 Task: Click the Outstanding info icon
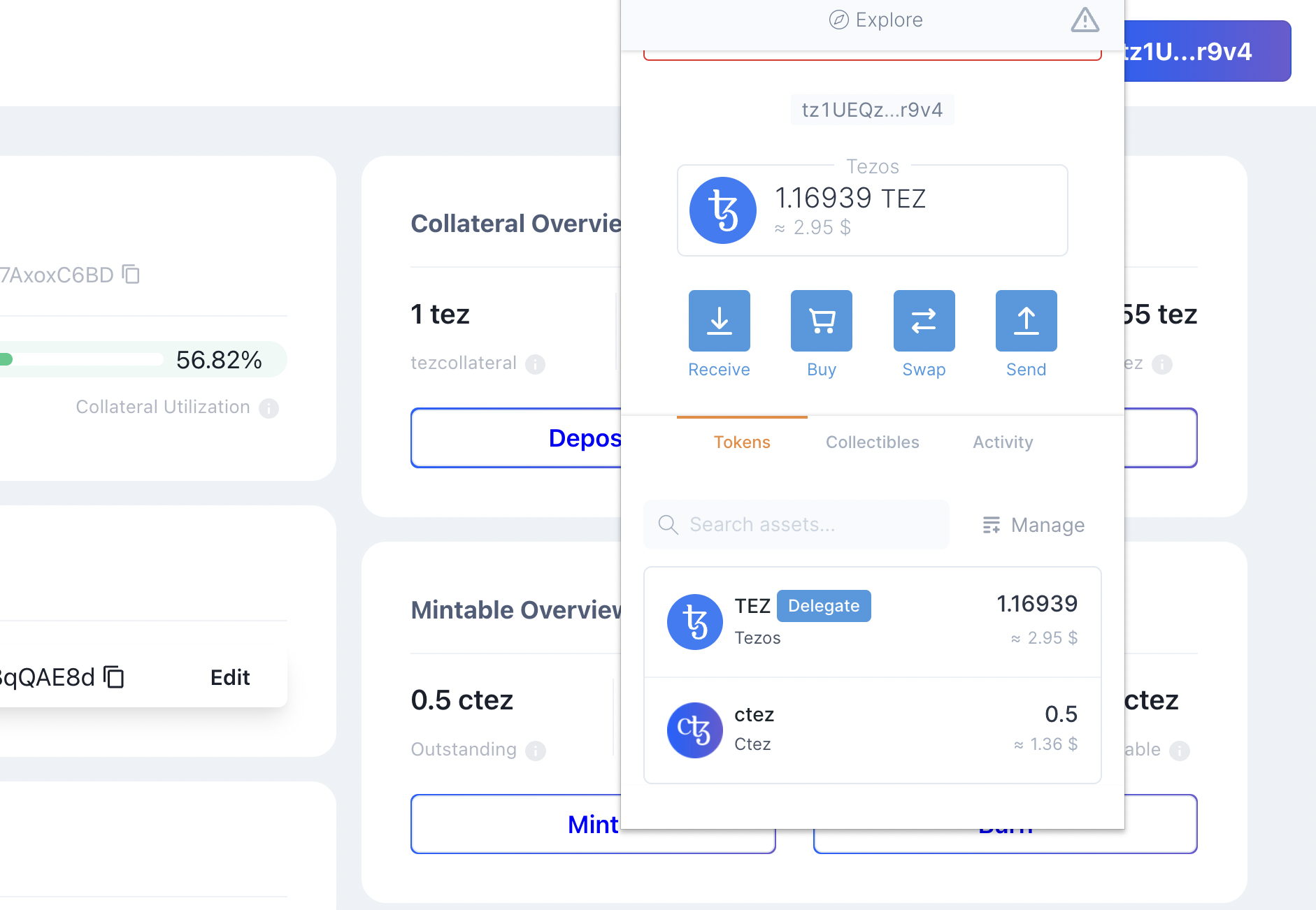[x=535, y=751]
